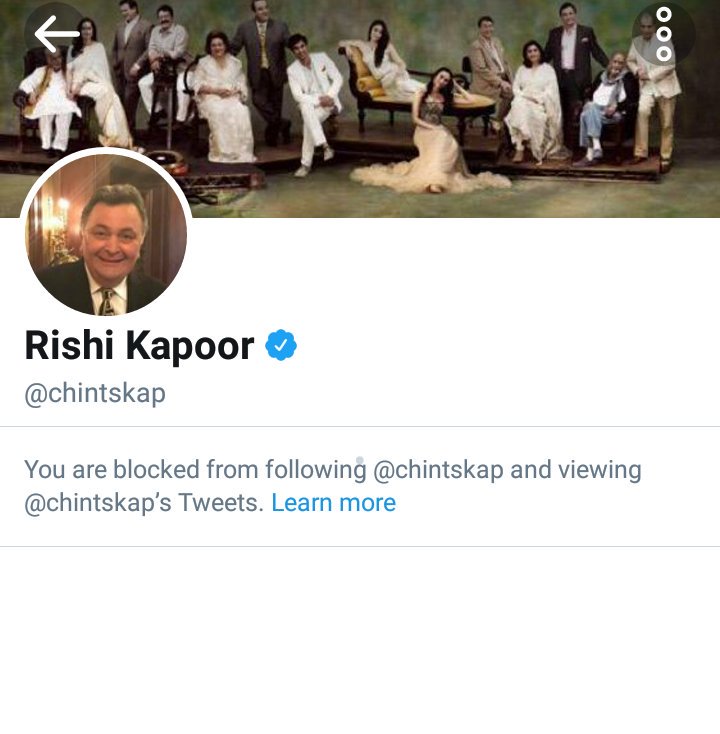Click @chintskap after the word following
720x734 pixels.
click(x=438, y=470)
